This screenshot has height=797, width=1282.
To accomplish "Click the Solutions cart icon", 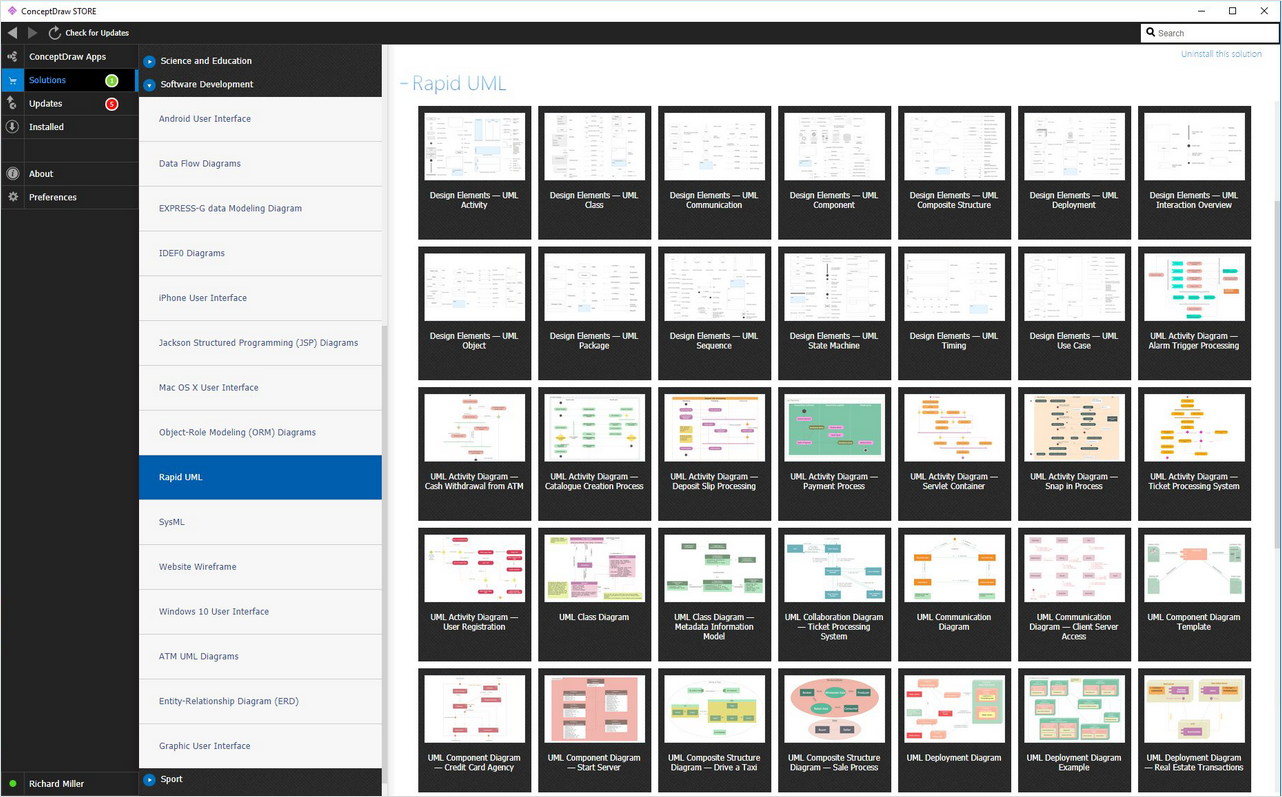I will click(x=12, y=80).
